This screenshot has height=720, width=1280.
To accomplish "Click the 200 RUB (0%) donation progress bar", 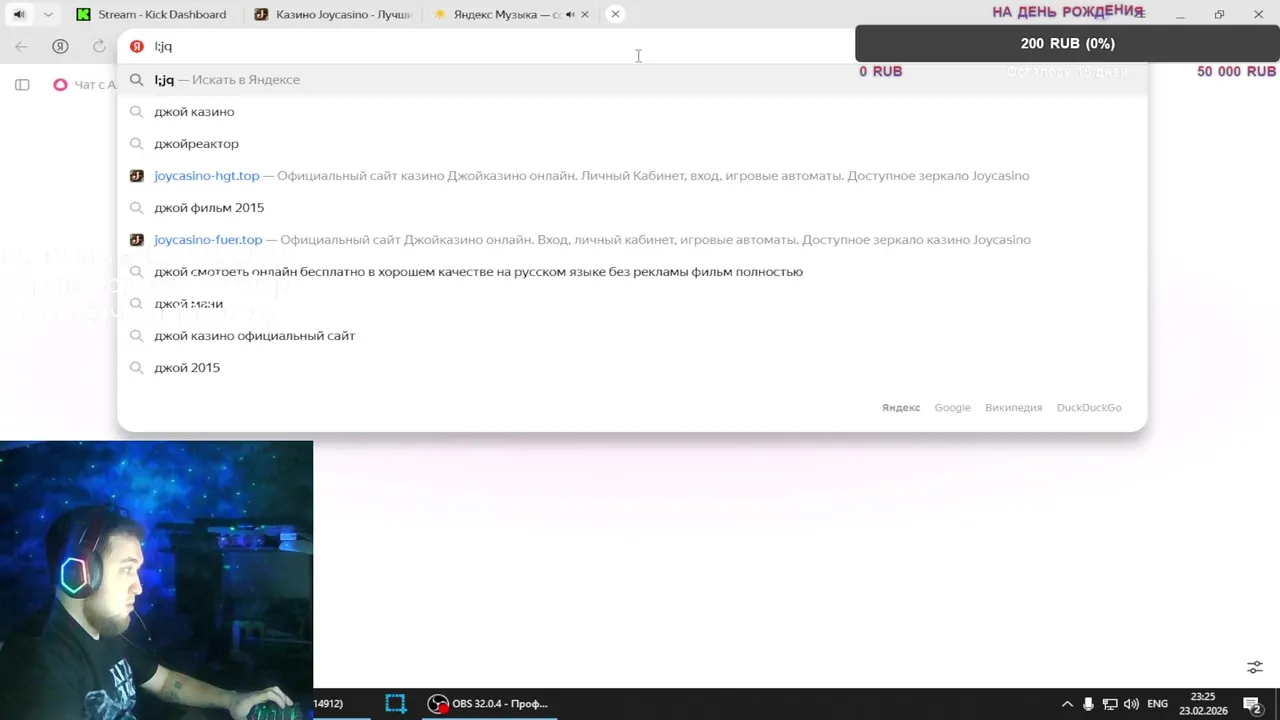I will [1067, 44].
